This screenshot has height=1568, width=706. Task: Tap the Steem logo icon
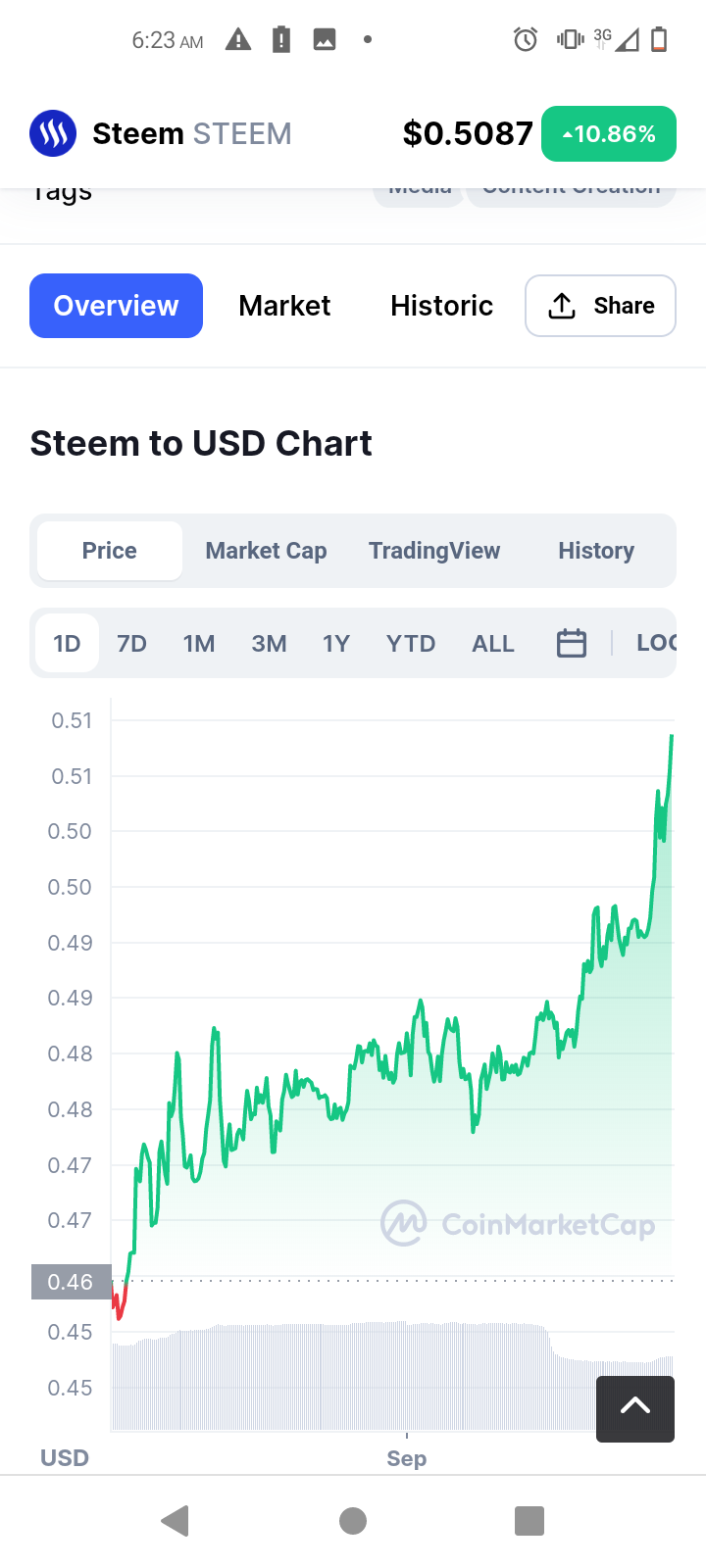click(53, 133)
